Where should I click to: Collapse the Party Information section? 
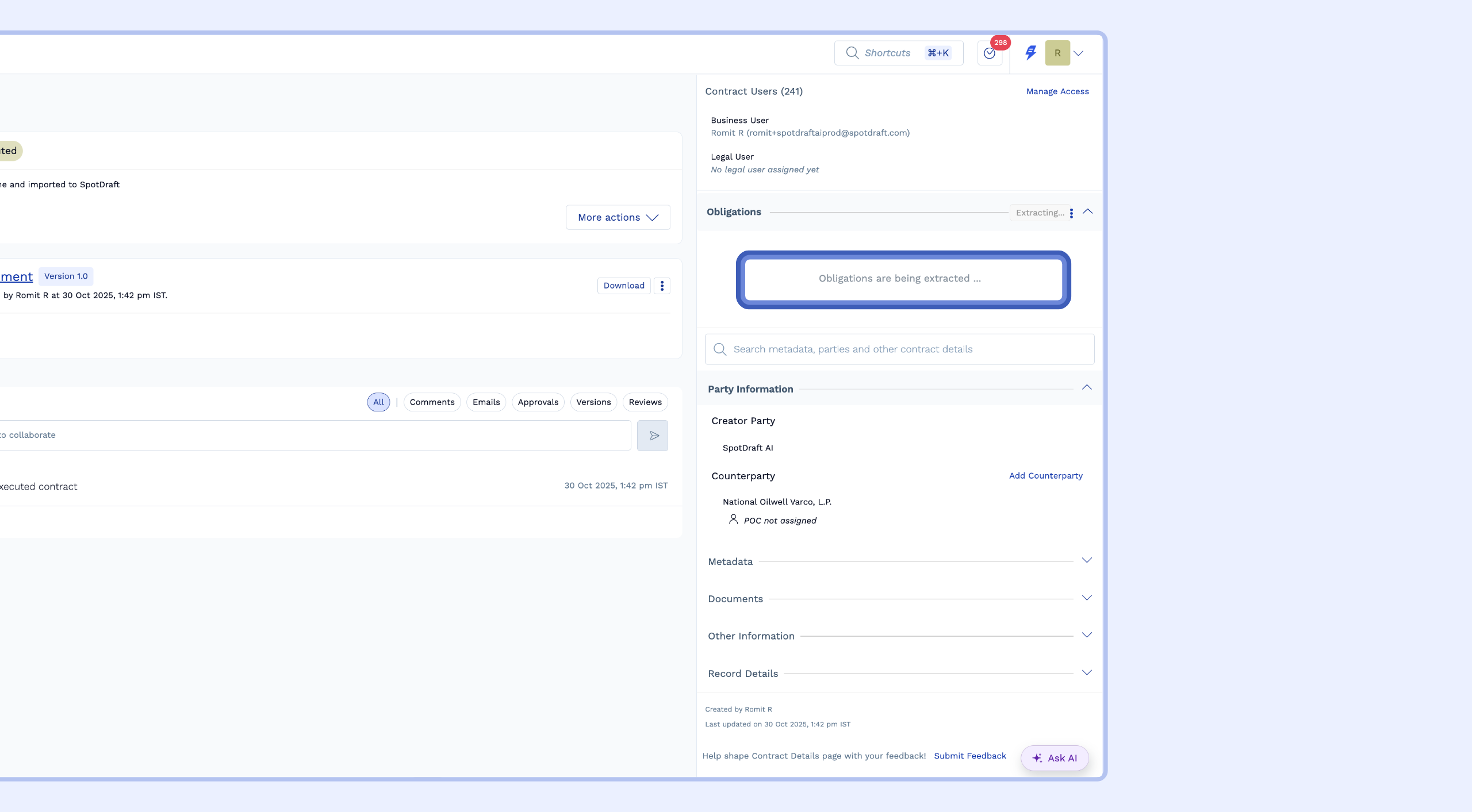[1086, 387]
